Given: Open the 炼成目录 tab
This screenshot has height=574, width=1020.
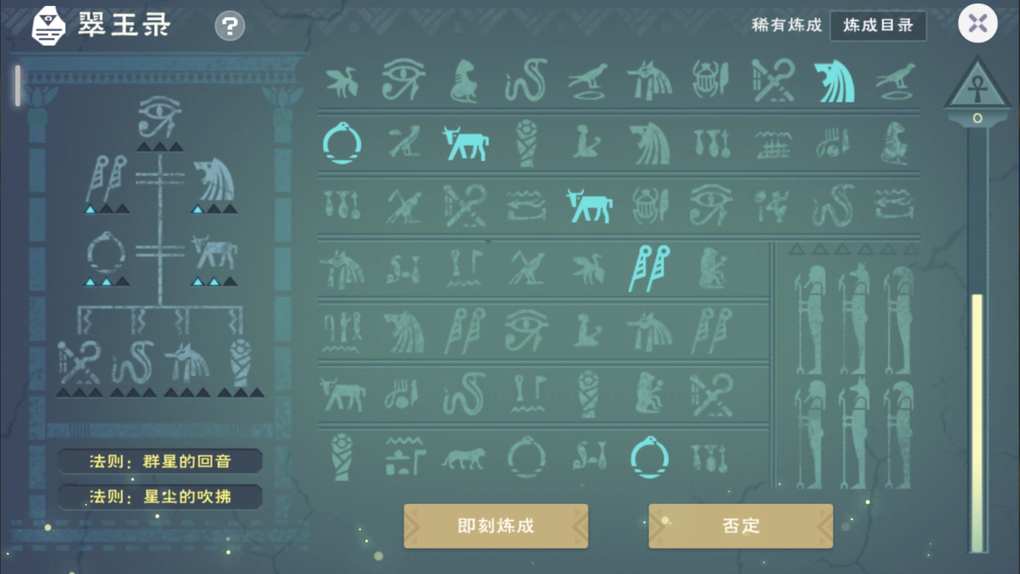Looking at the screenshot, I should tap(878, 25).
